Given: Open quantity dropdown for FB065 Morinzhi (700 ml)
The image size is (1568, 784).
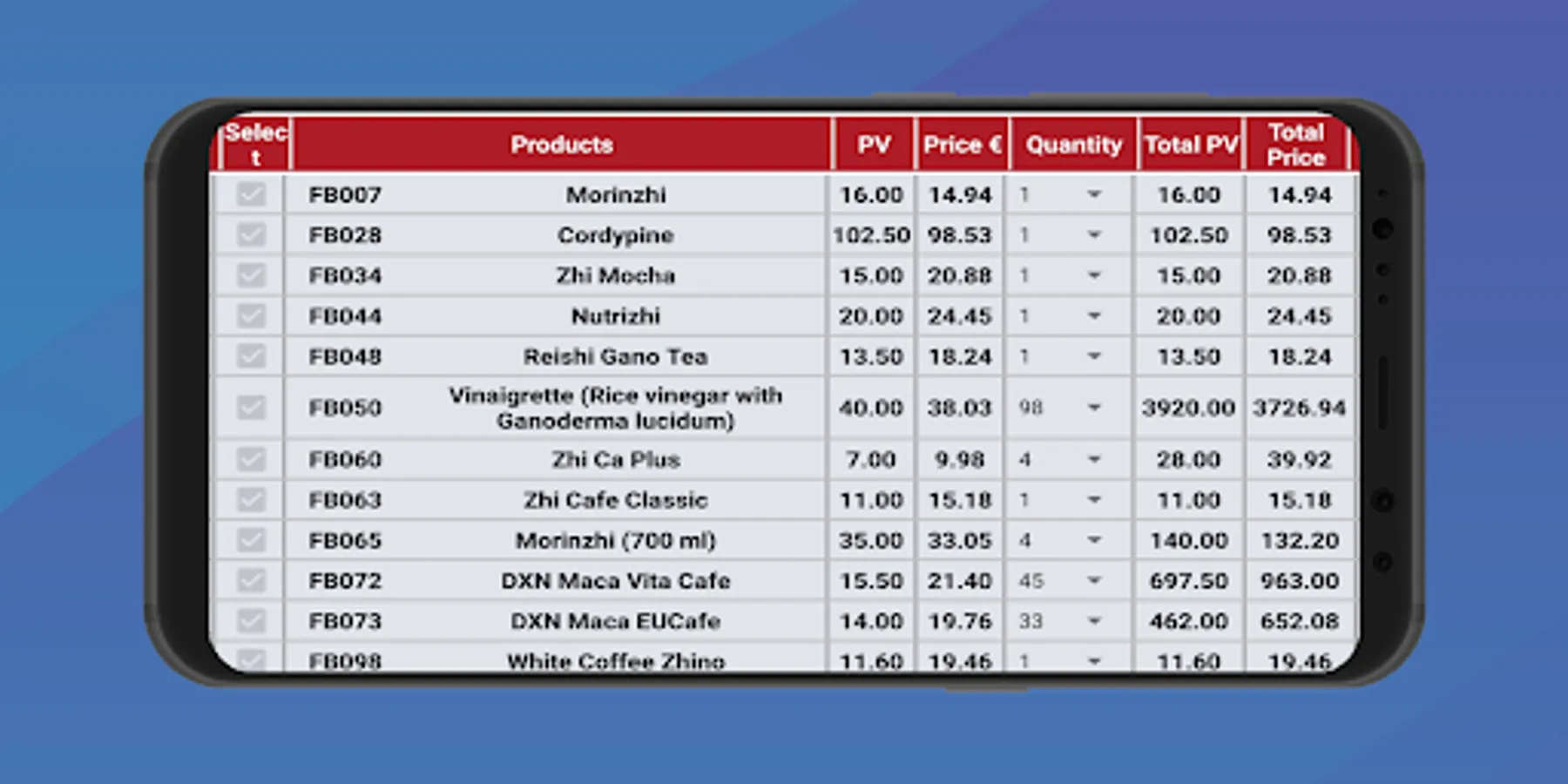Looking at the screenshot, I should pos(1068,540).
